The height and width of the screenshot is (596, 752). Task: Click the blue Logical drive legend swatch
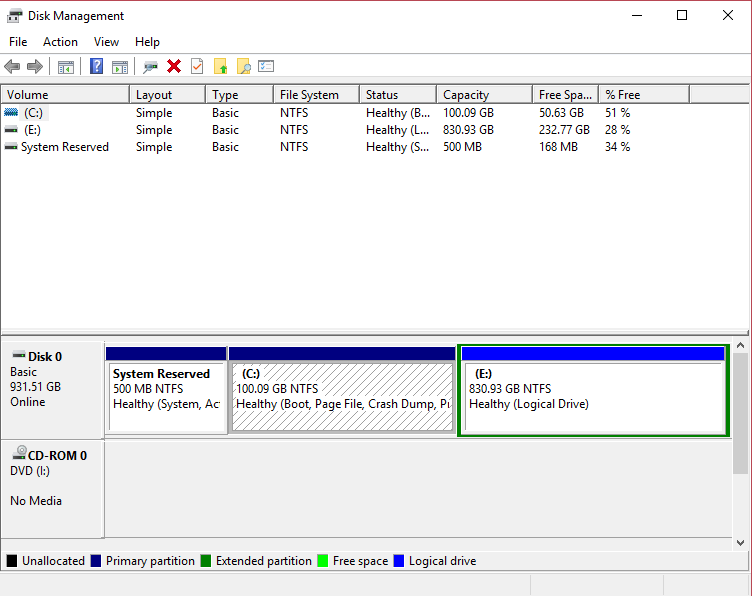[x=399, y=561]
